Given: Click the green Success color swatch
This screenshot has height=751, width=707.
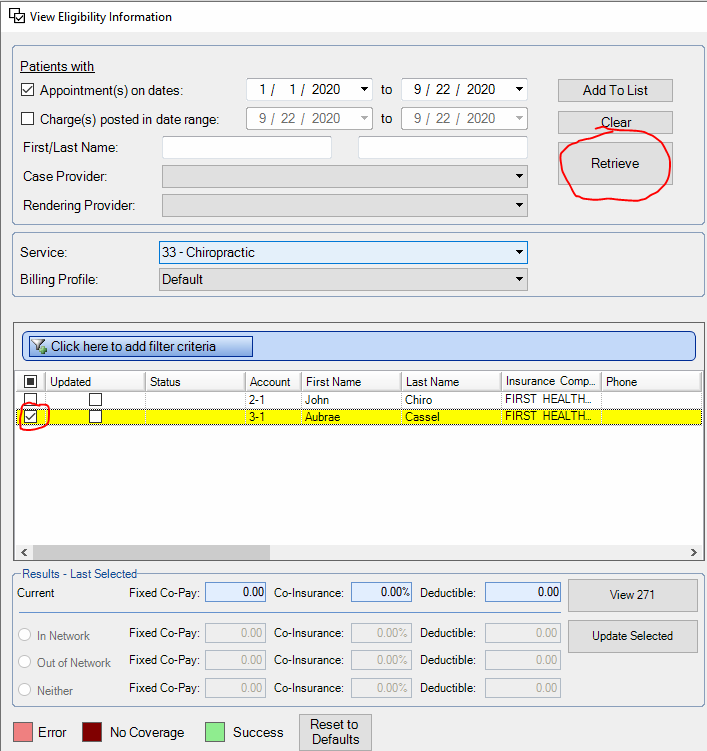Looking at the screenshot, I should 215,732.
